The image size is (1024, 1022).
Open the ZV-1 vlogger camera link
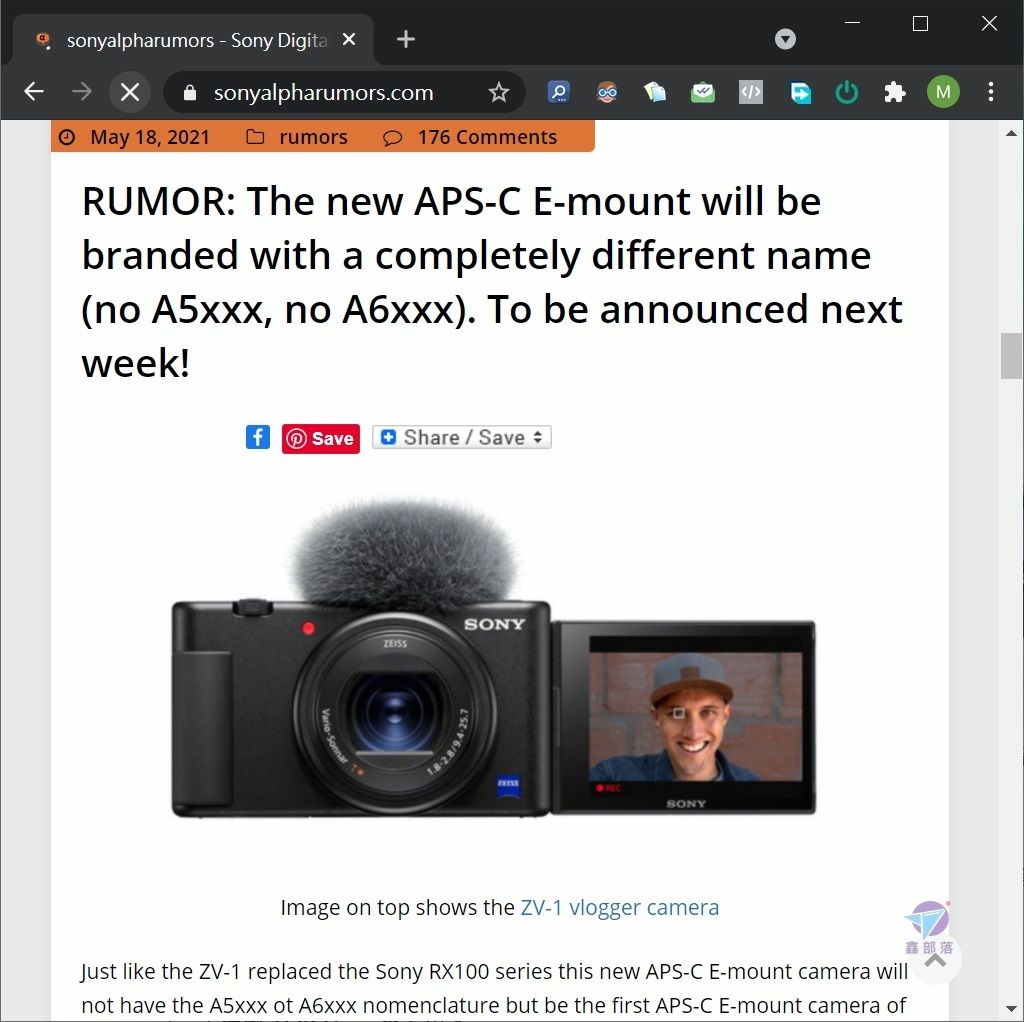[x=619, y=907]
